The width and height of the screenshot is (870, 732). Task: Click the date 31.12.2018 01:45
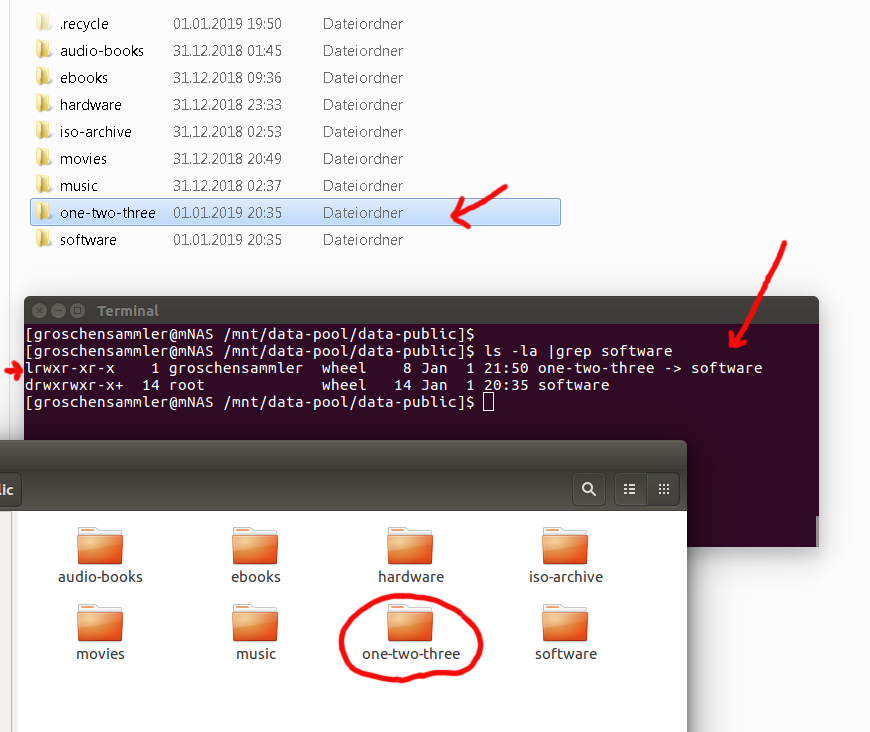(x=227, y=51)
